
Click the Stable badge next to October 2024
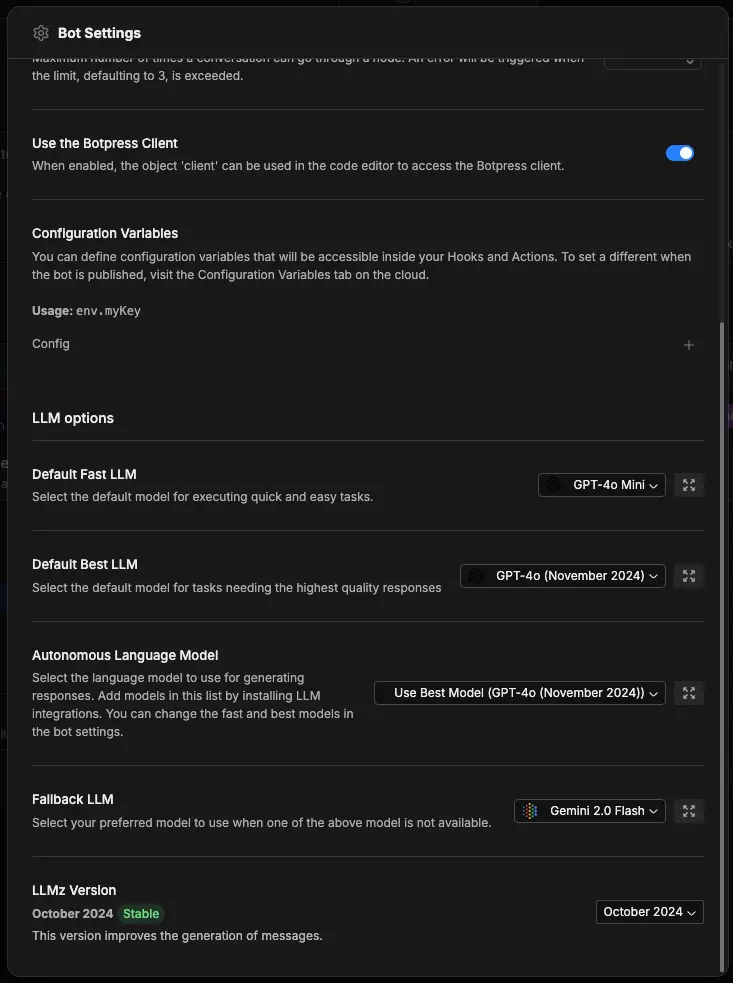point(141,913)
